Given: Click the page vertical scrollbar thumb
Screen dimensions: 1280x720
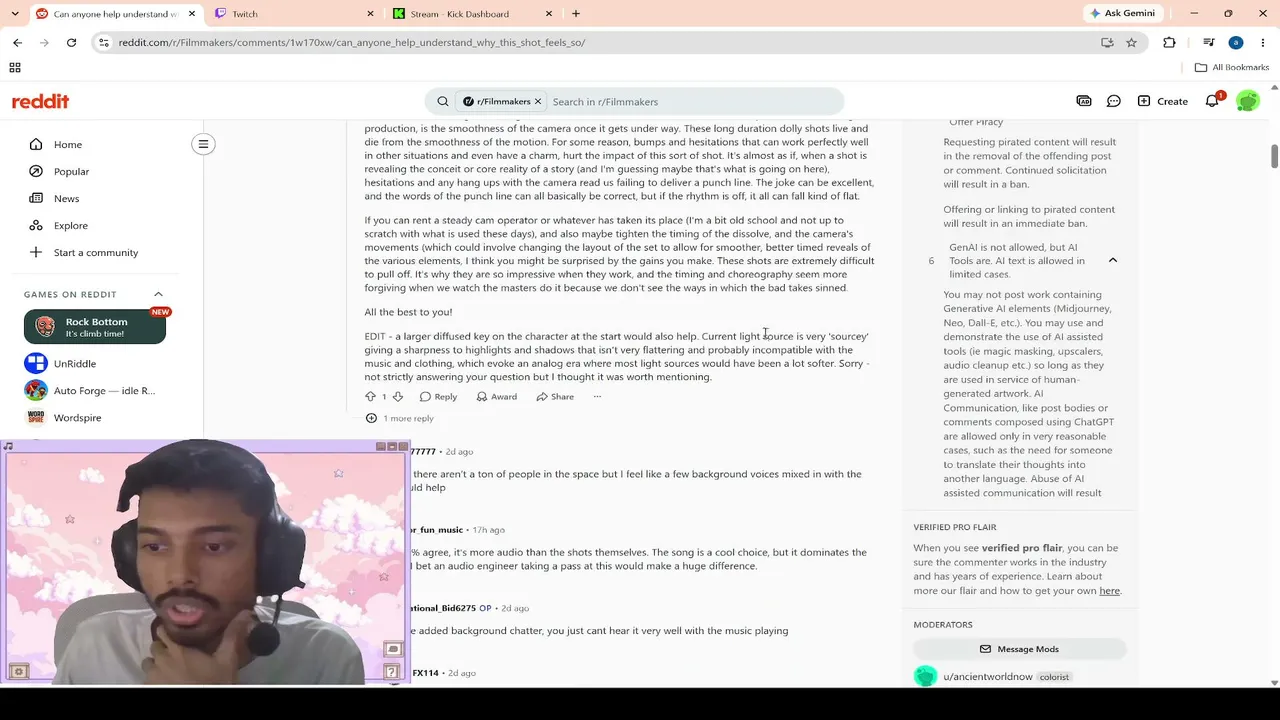Looking at the screenshot, I should (1274, 157).
